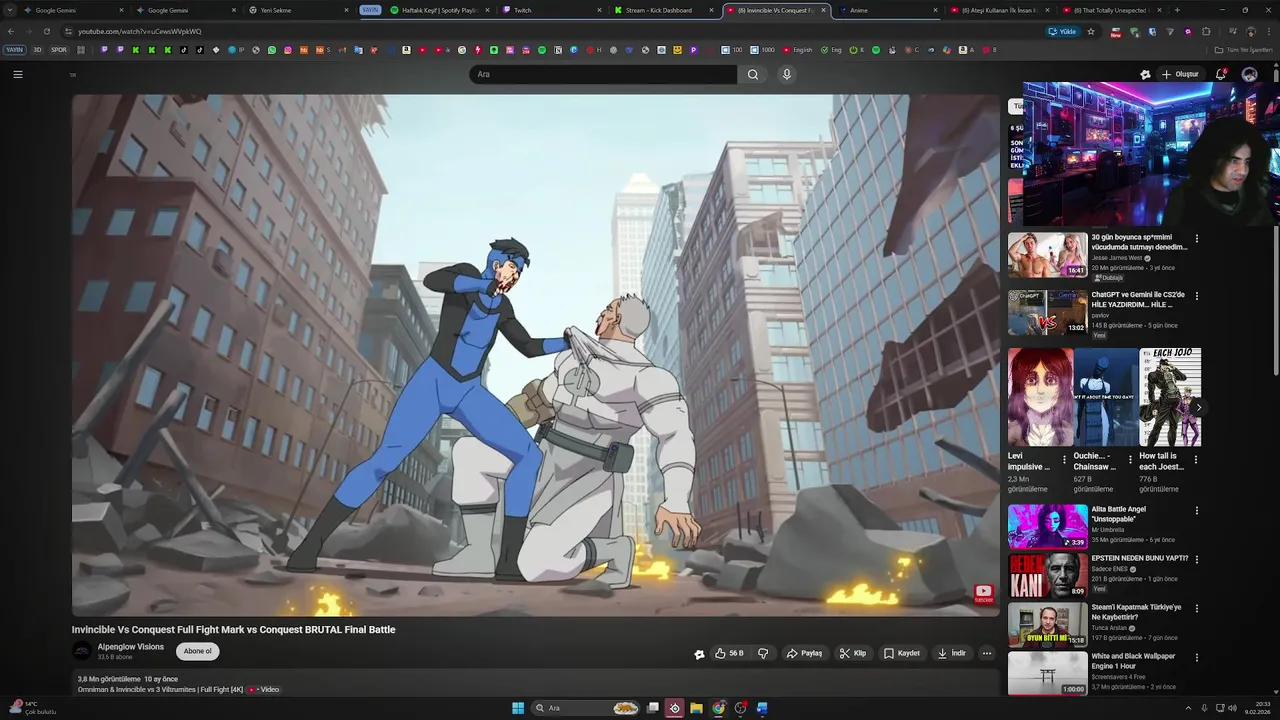Open '30 gün boyunca' video thumbnail

(1047, 255)
